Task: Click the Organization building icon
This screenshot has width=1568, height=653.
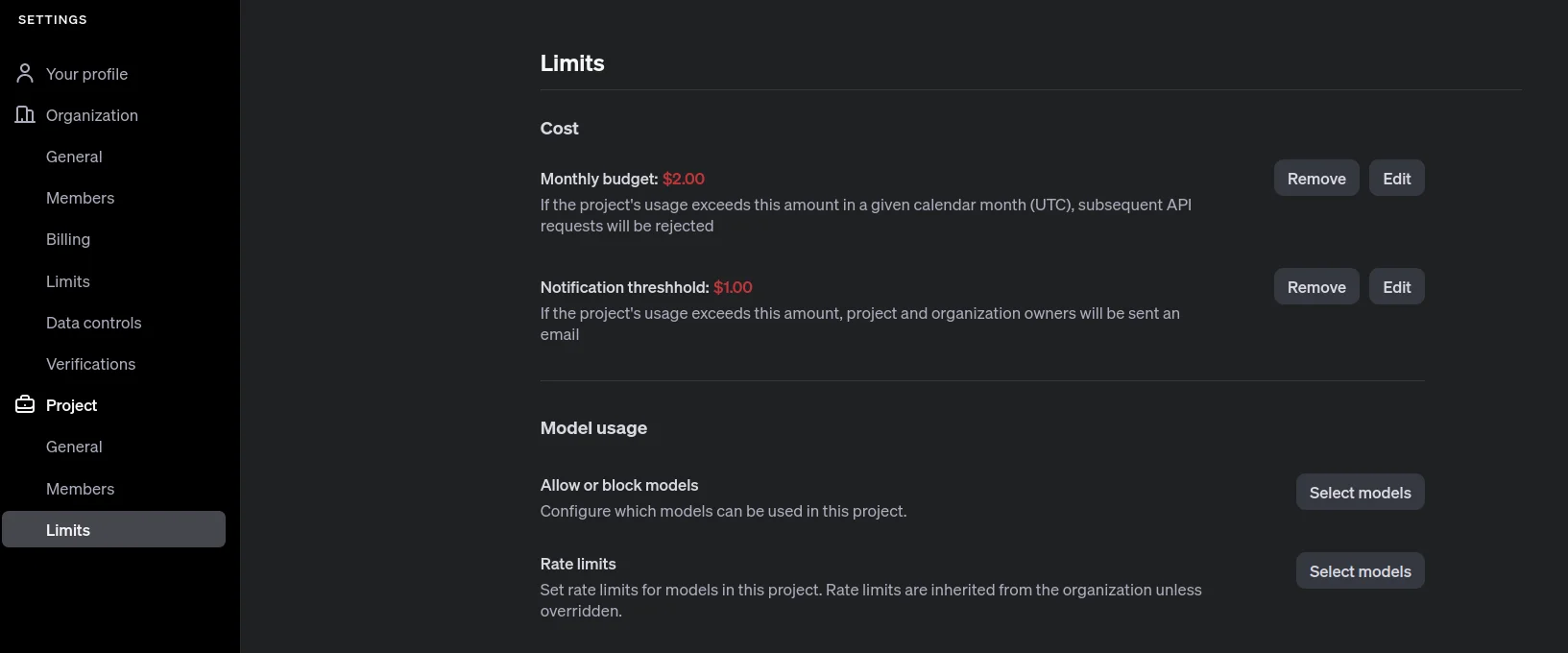Action: tap(25, 114)
